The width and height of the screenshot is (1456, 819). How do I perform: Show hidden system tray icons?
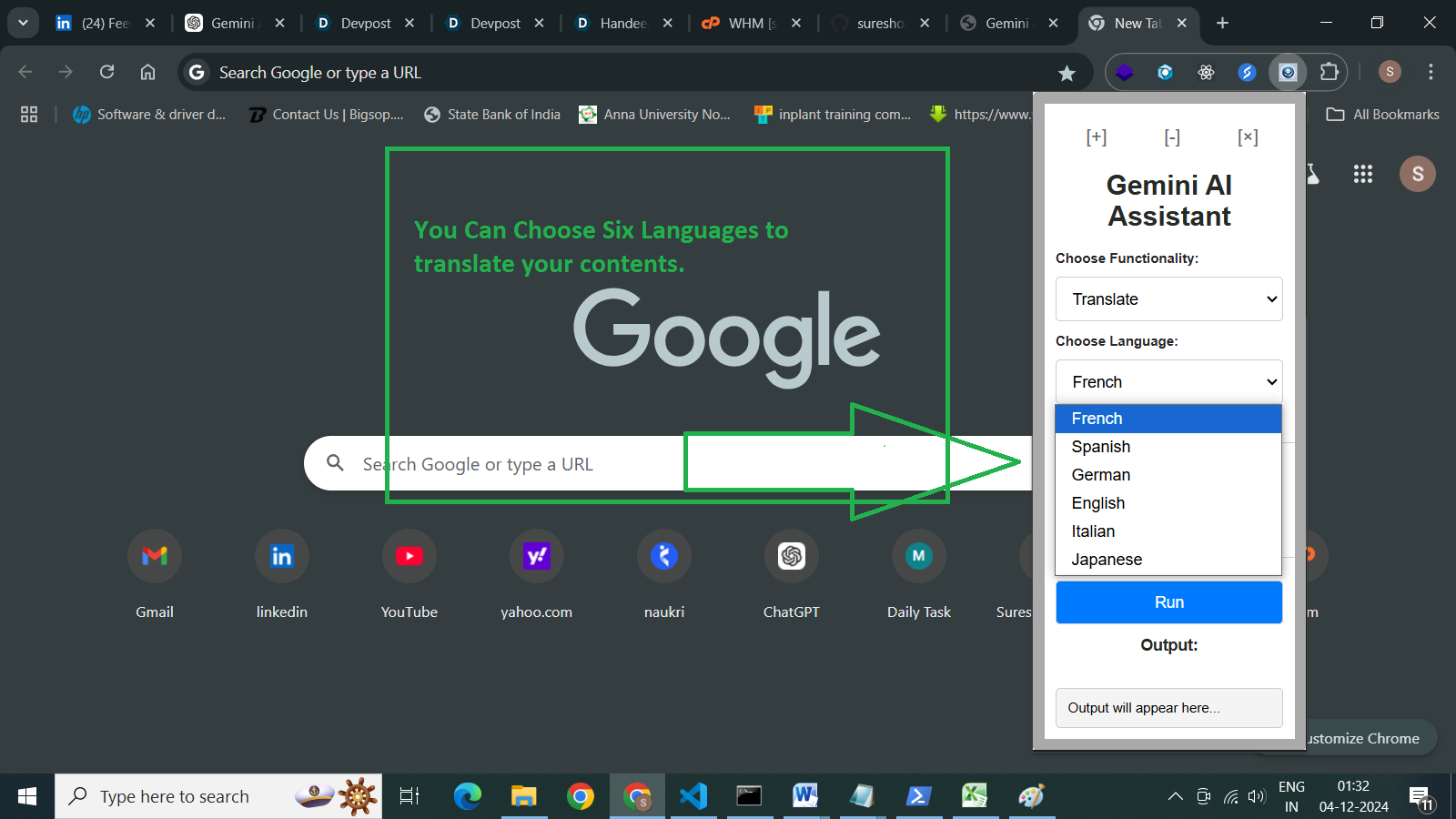pyautogui.click(x=1176, y=797)
